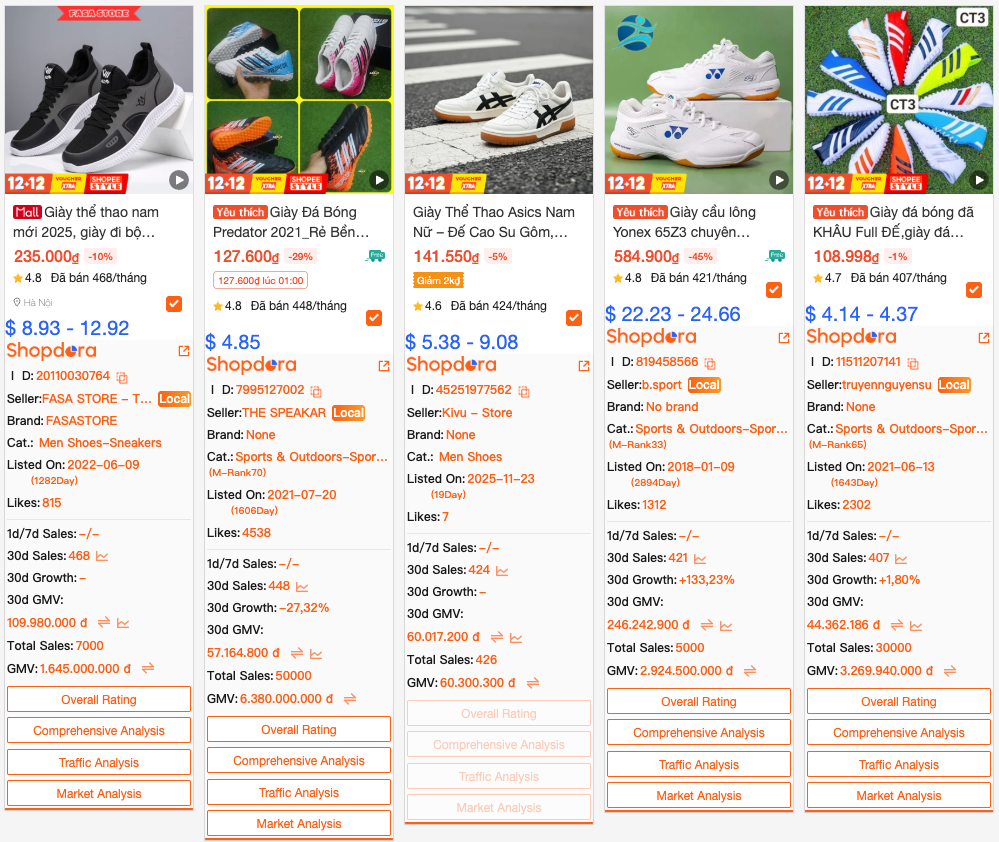Copy ID 819458566 via copy icon
Viewport: 999px width, 842px height.
pos(710,363)
